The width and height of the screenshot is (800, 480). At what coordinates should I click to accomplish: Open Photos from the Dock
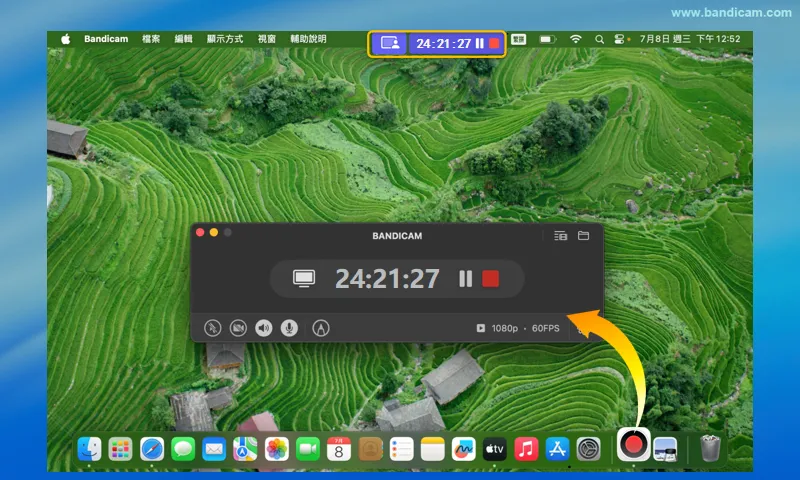coord(277,449)
